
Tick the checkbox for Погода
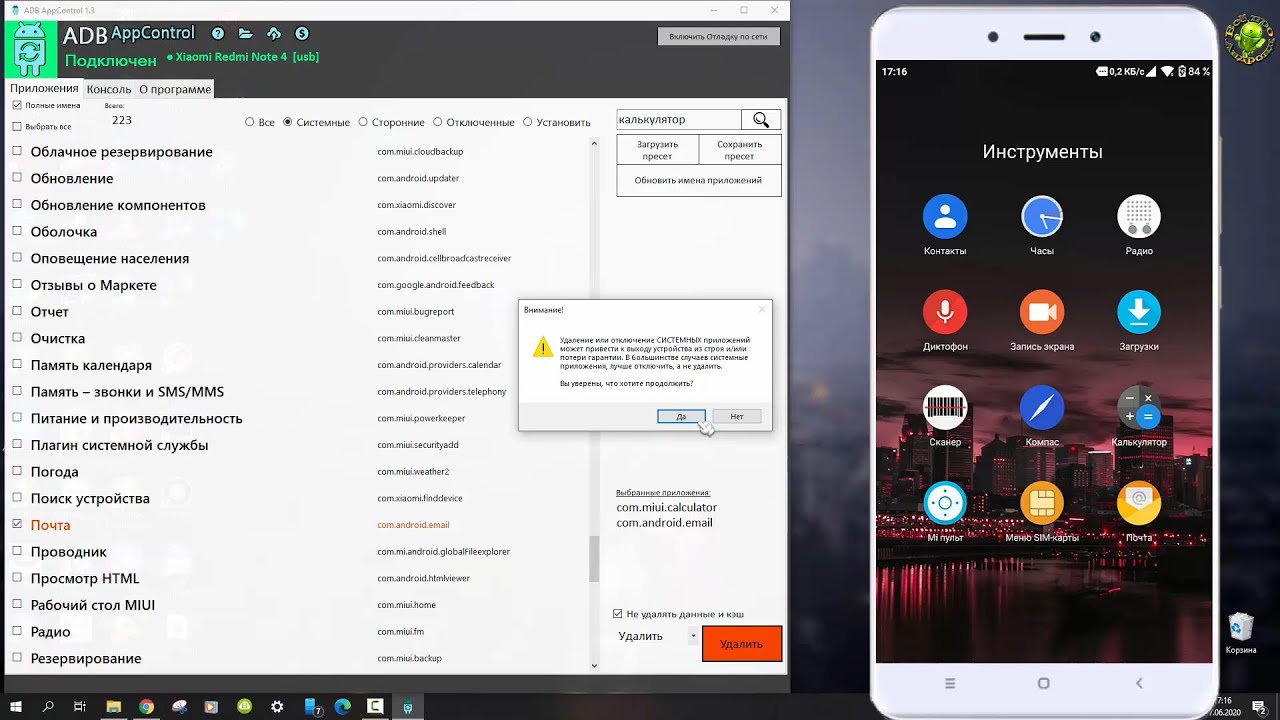[x=17, y=471]
